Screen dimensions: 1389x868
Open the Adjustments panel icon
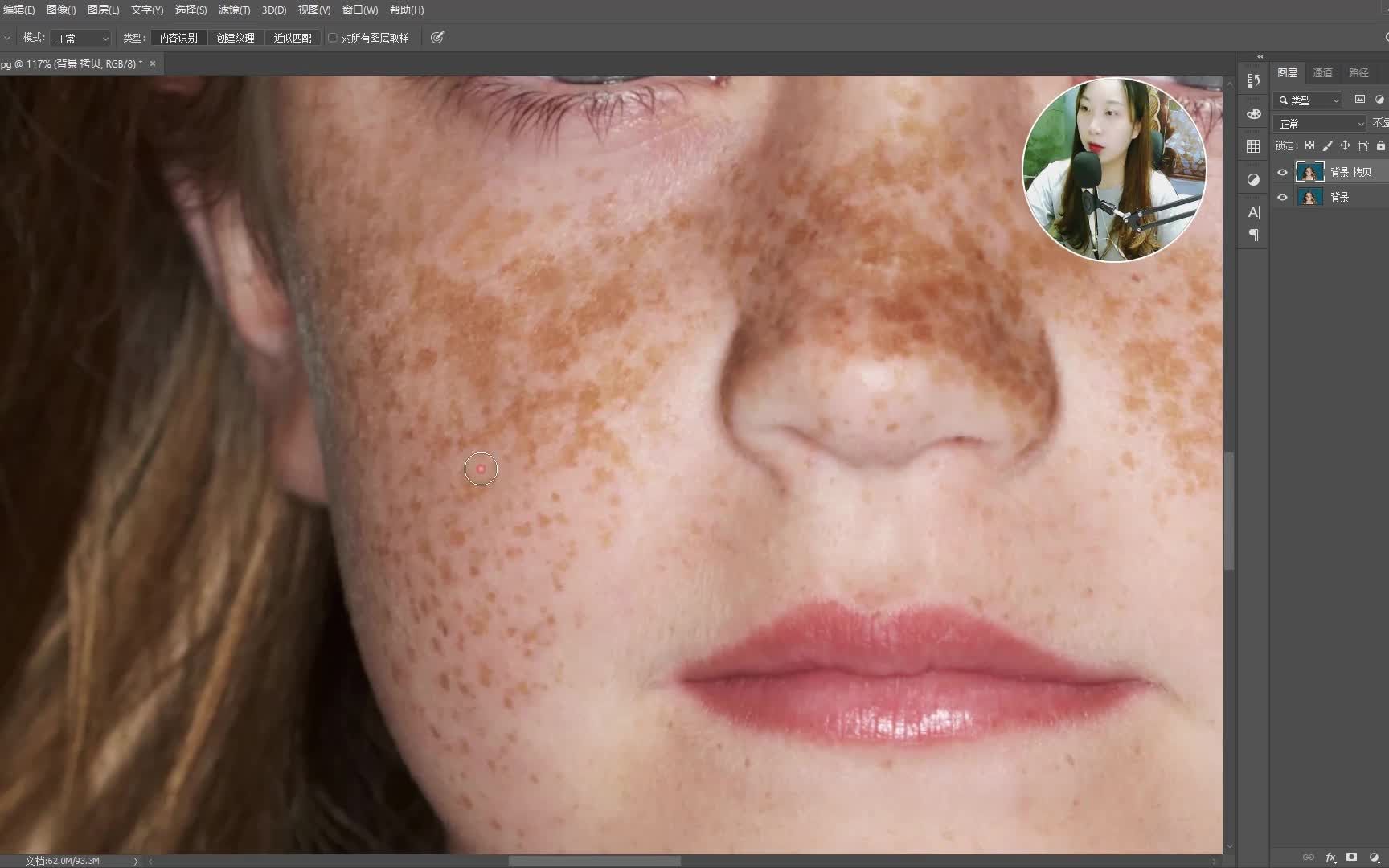tap(1253, 179)
